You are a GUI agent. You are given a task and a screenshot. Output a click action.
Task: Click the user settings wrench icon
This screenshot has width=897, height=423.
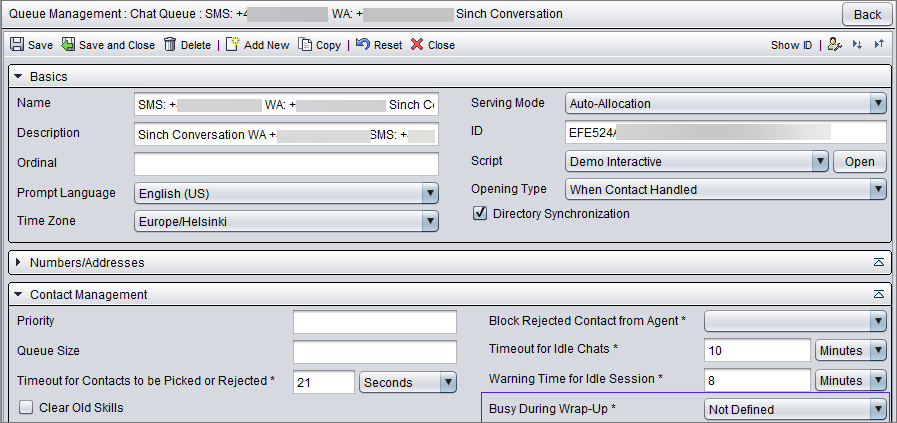tap(835, 45)
